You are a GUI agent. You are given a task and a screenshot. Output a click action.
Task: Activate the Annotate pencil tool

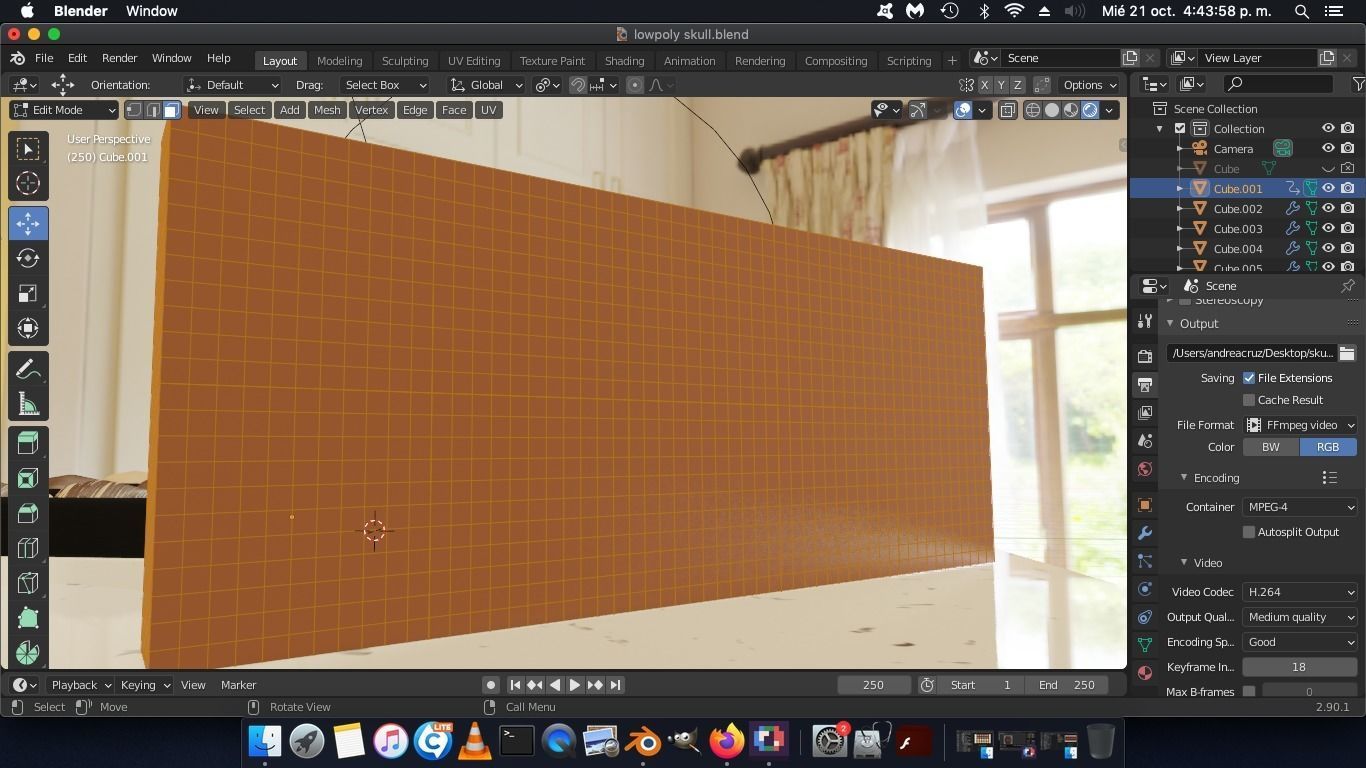pos(28,369)
